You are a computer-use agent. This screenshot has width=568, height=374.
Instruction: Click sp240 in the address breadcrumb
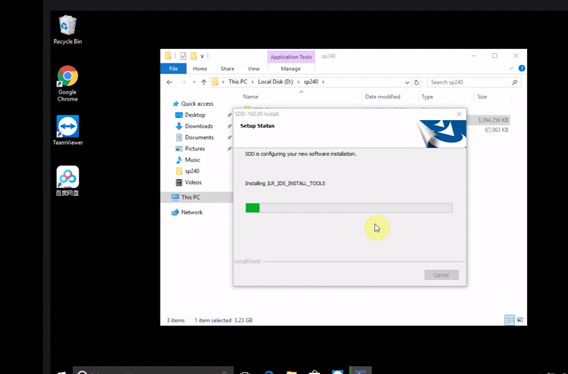(311, 82)
